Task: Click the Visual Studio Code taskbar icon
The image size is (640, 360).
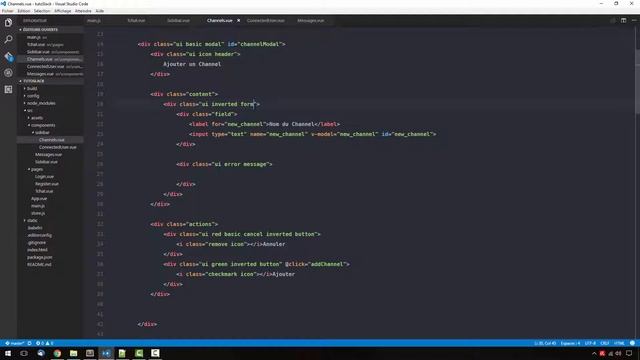Action: (106, 353)
